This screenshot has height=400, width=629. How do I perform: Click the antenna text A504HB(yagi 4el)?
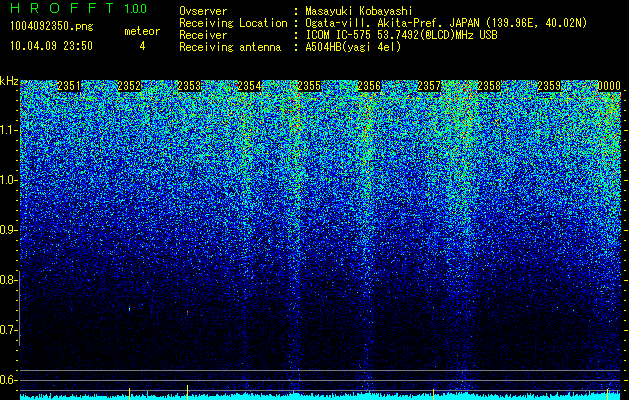(353, 47)
